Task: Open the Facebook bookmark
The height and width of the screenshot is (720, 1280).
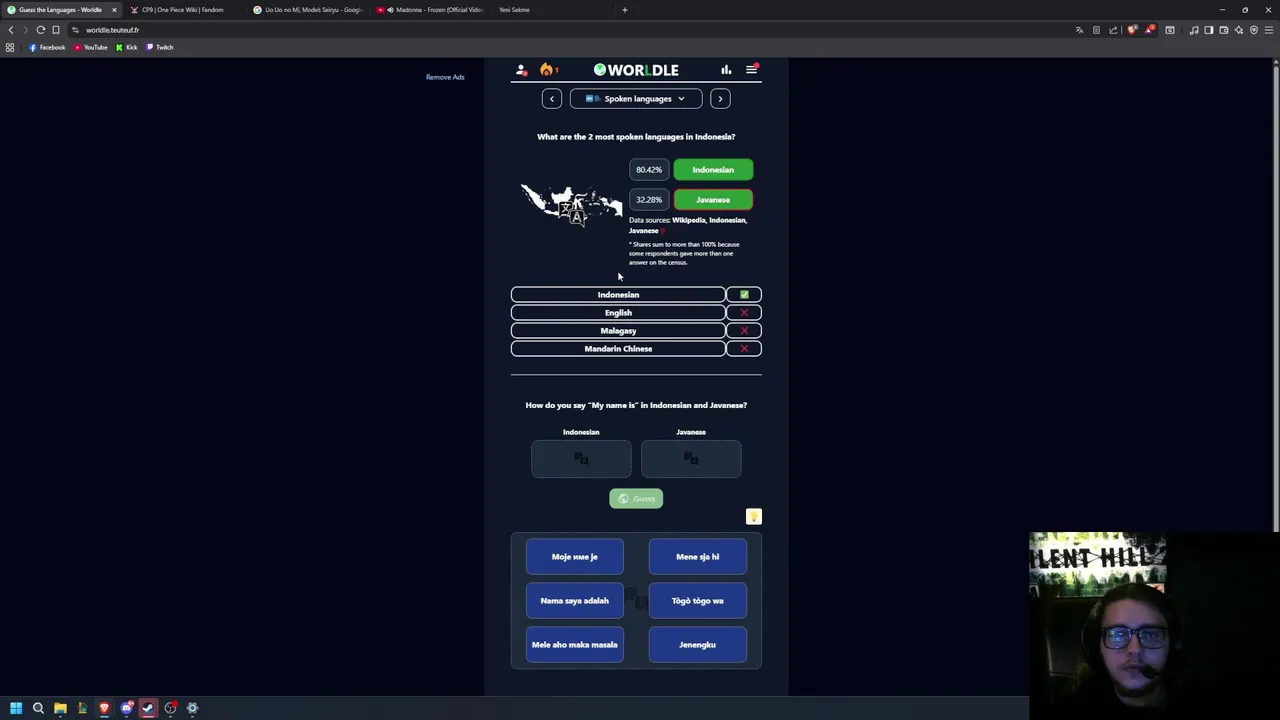Action: tap(47, 47)
